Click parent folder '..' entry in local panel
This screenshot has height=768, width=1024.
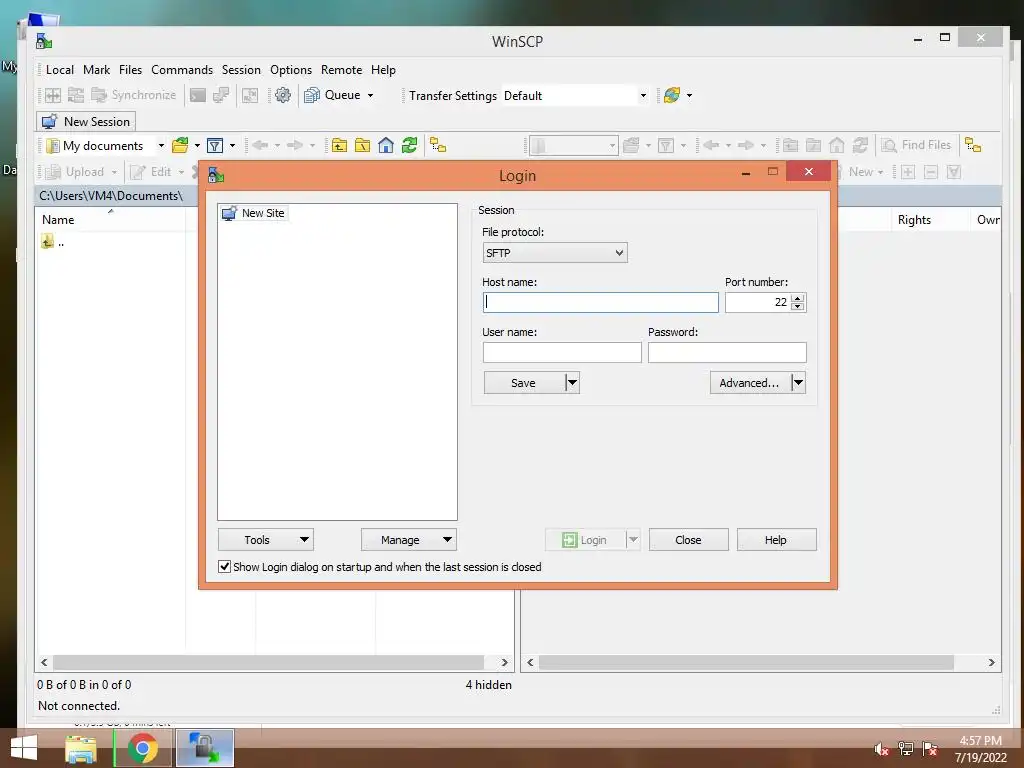(52, 242)
